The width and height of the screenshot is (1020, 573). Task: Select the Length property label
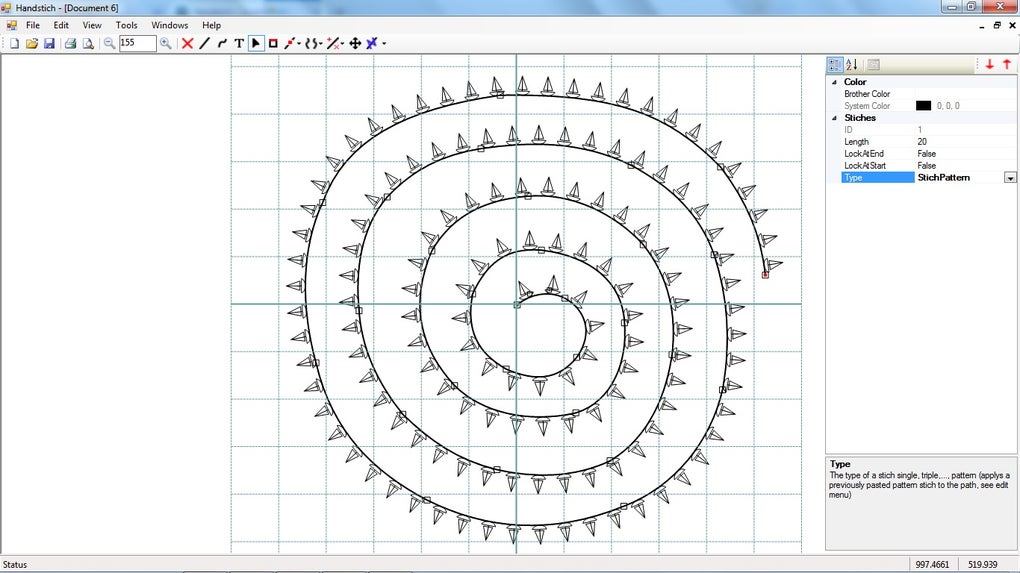pos(856,142)
